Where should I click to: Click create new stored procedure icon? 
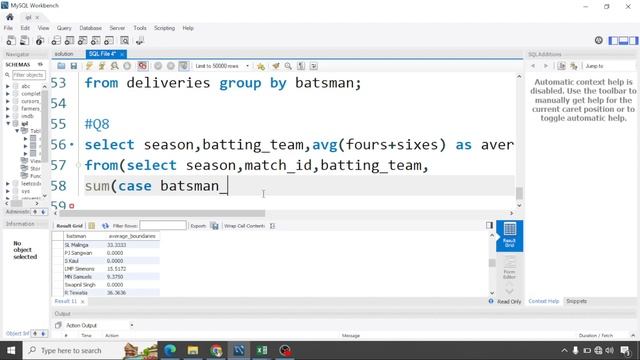click(96, 40)
